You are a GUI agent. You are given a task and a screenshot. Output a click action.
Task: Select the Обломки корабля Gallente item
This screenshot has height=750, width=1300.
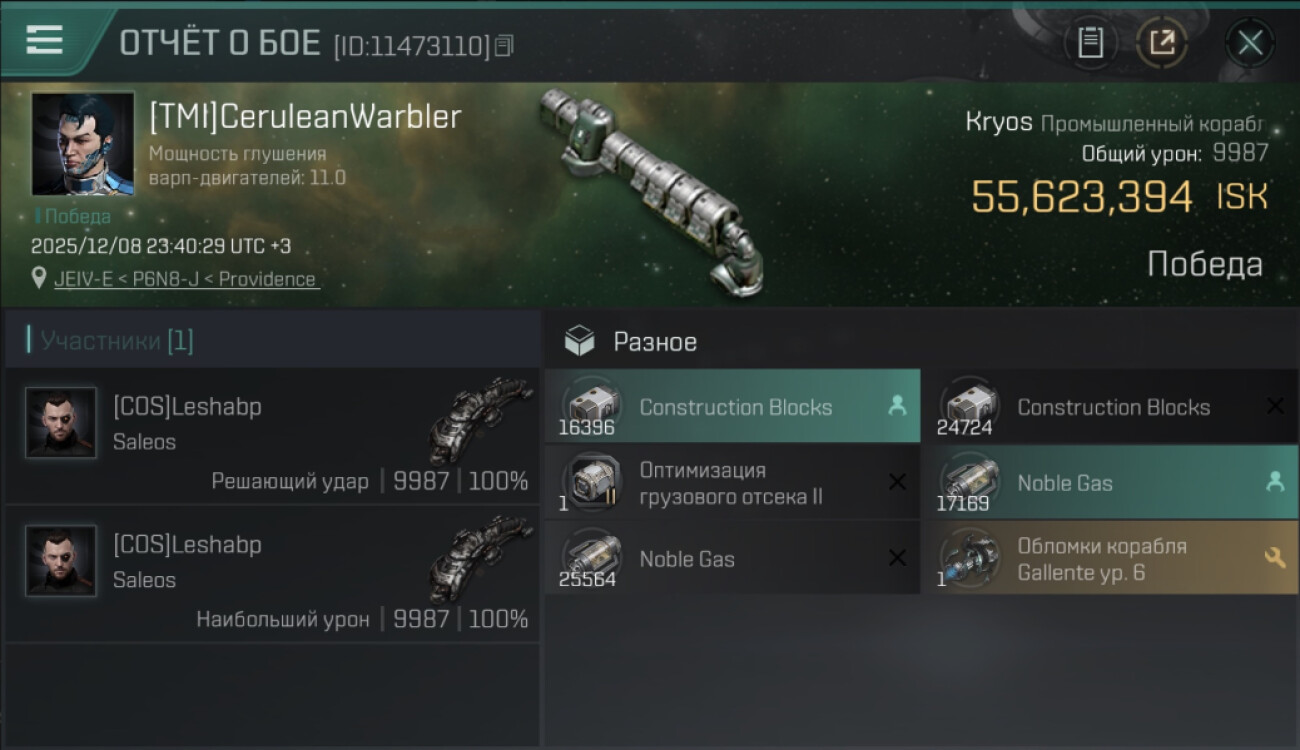[x=1120, y=558]
